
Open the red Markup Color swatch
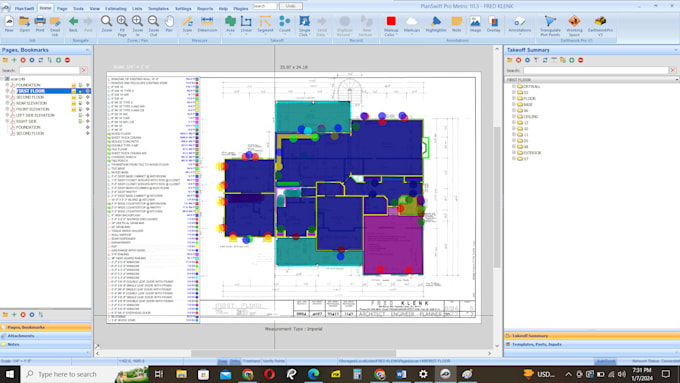(391, 25)
